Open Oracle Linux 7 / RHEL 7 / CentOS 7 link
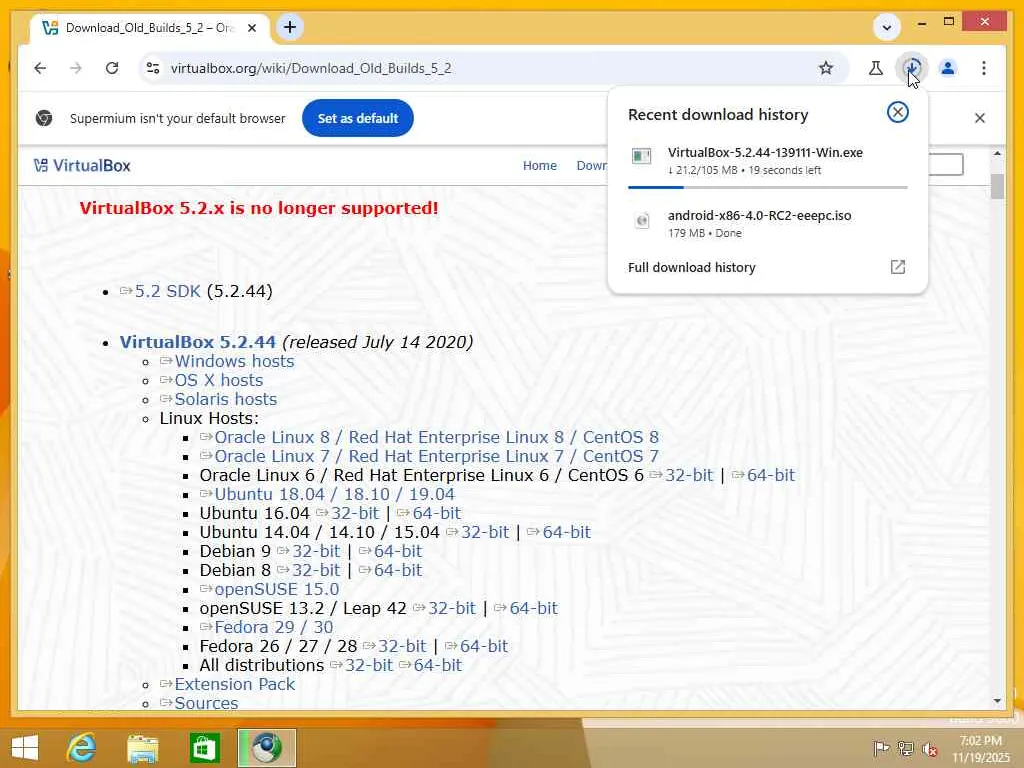Image resolution: width=1024 pixels, height=768 pixels. [x=436, y=456]
